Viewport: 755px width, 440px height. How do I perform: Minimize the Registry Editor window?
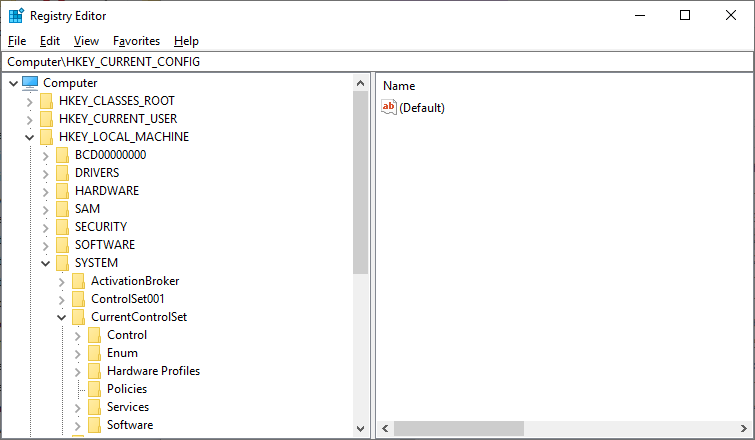640,15
